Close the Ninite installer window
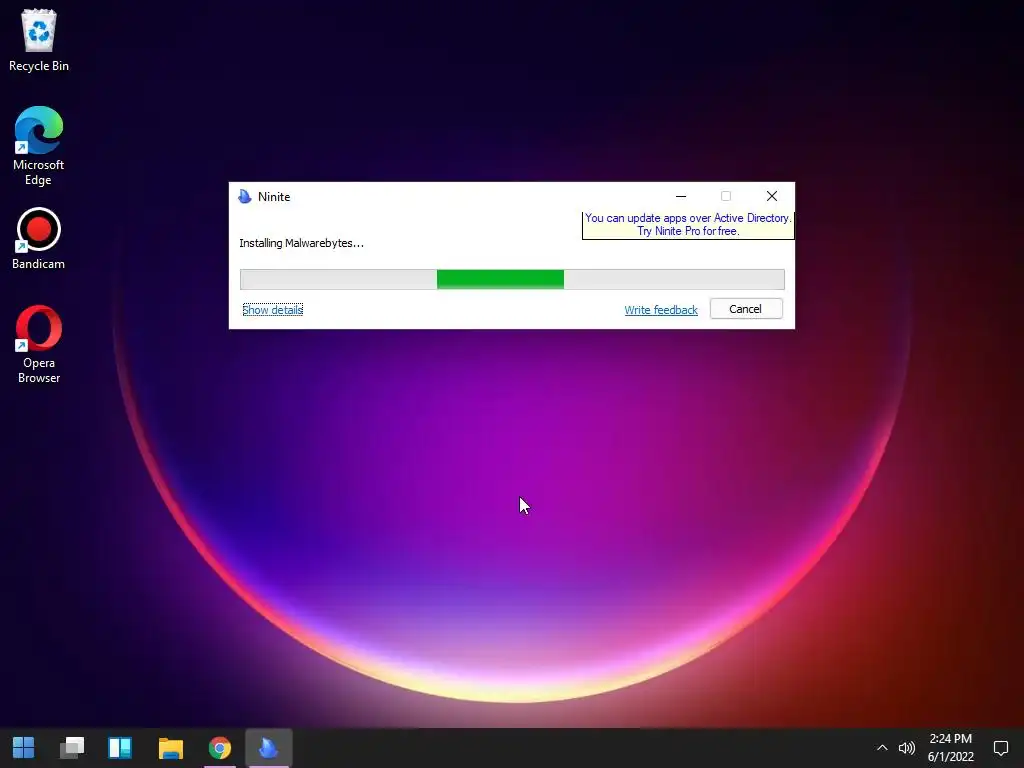The width and height of the screenshot is (1024, 768). pyautogui.click(x=771, y=196)
